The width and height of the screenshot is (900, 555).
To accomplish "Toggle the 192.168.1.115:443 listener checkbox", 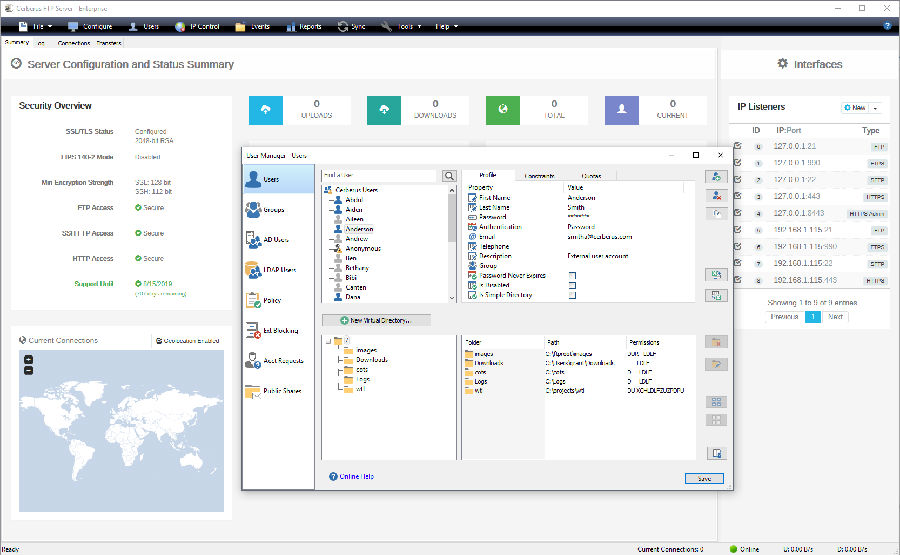I will coord(738,280).
